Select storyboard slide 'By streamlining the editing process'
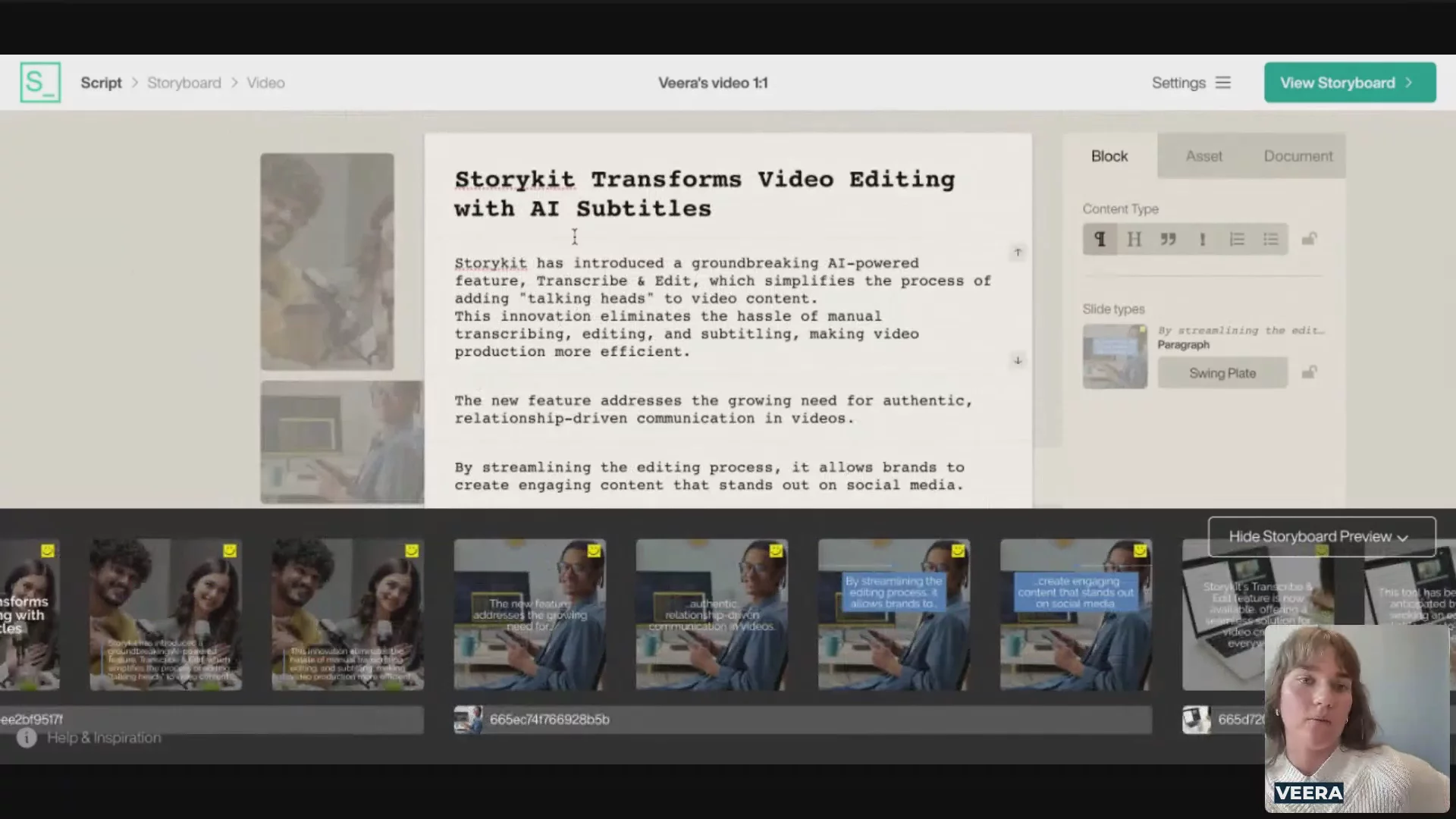Screen dimensions: 1456x819 (x=894, y=615)
